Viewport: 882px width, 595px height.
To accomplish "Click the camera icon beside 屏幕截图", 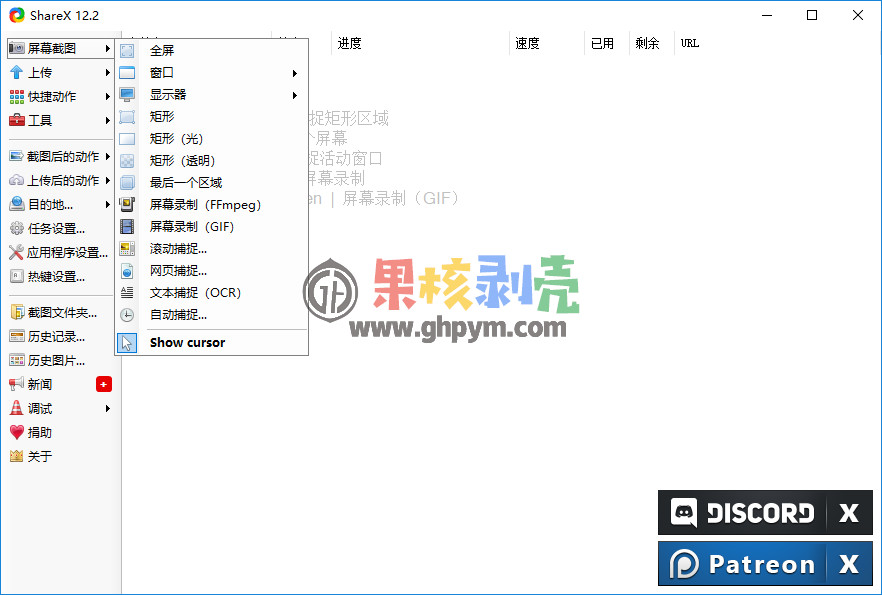I will pyautogui.click(x=17, y=48).
